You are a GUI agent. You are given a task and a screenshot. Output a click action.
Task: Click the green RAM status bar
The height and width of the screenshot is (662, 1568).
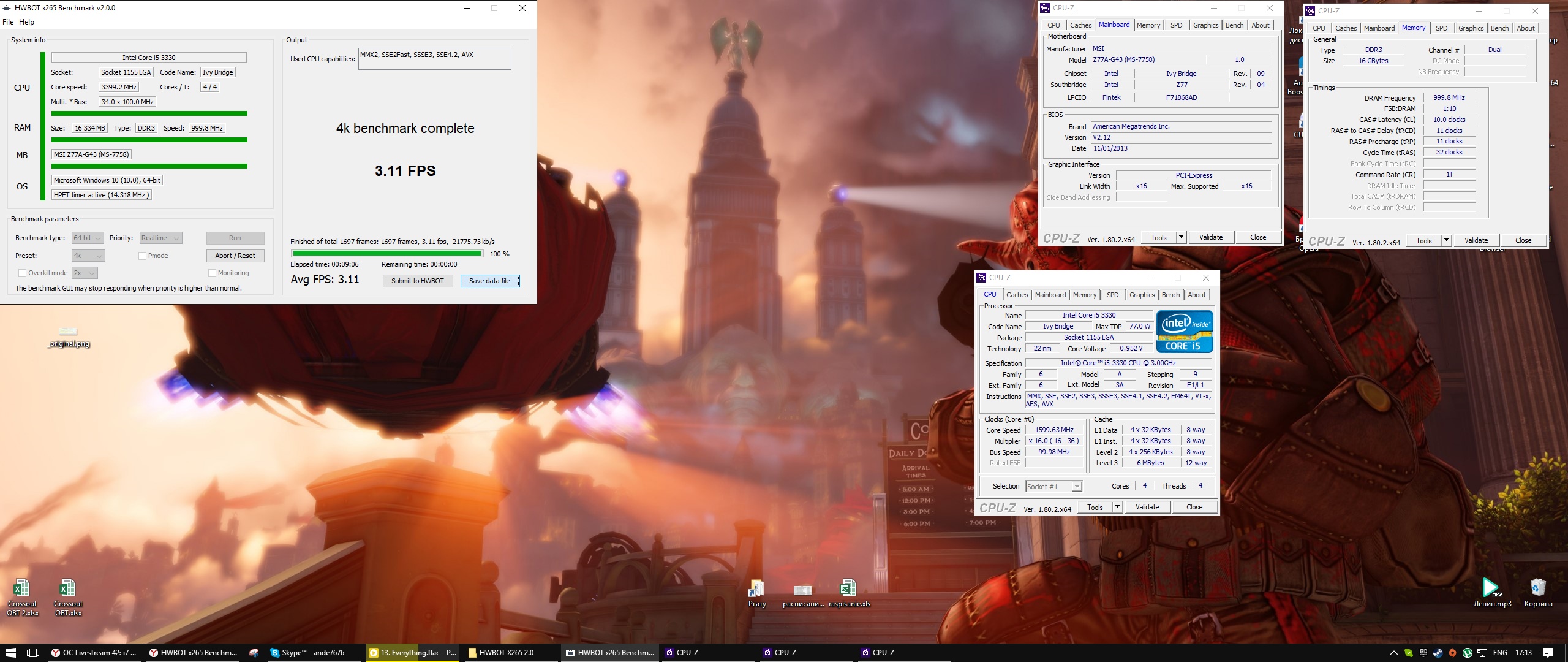tap(149, 140)
